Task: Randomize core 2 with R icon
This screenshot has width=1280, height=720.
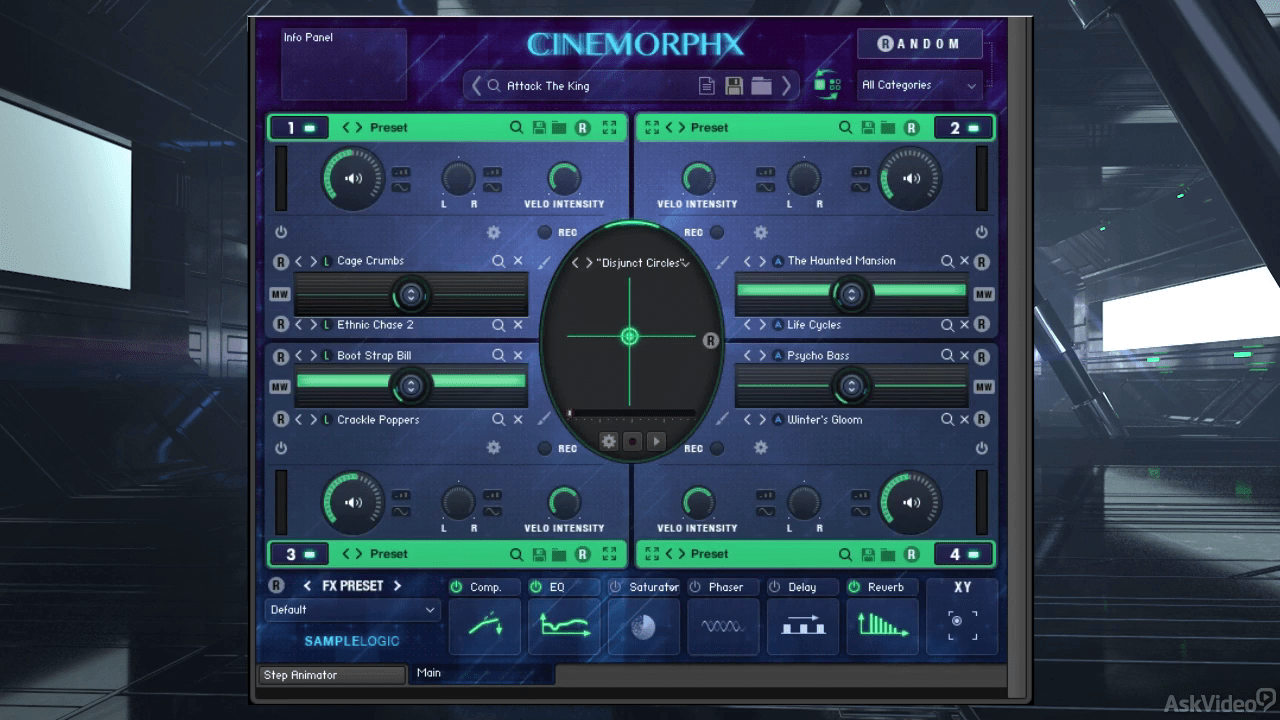Action: coord(911,128)
